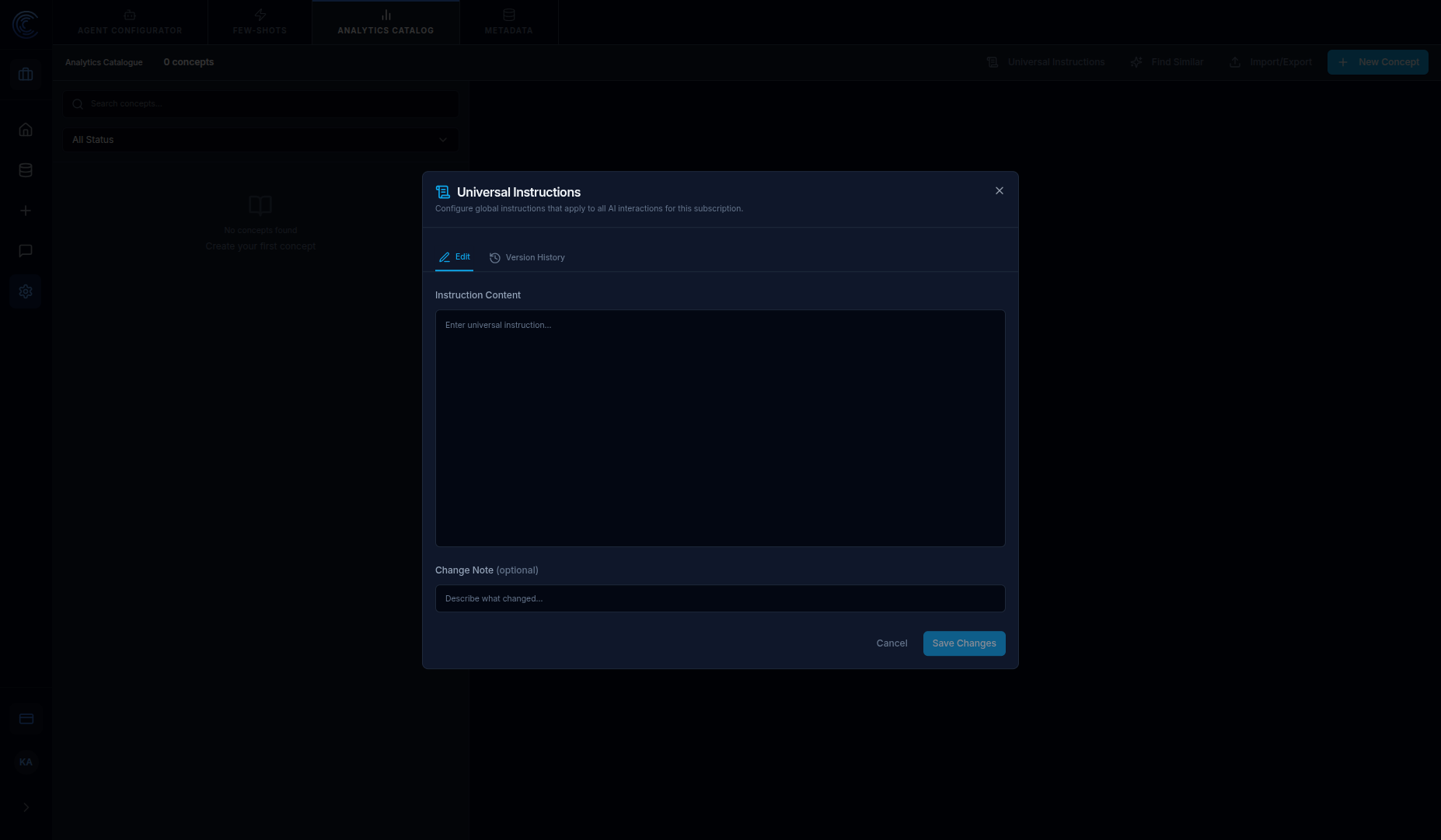This screenshot has width=1441, height=840.
Task: Click the scroll icon beside Universal Instructions toolbar
Action: coord(993,62)
